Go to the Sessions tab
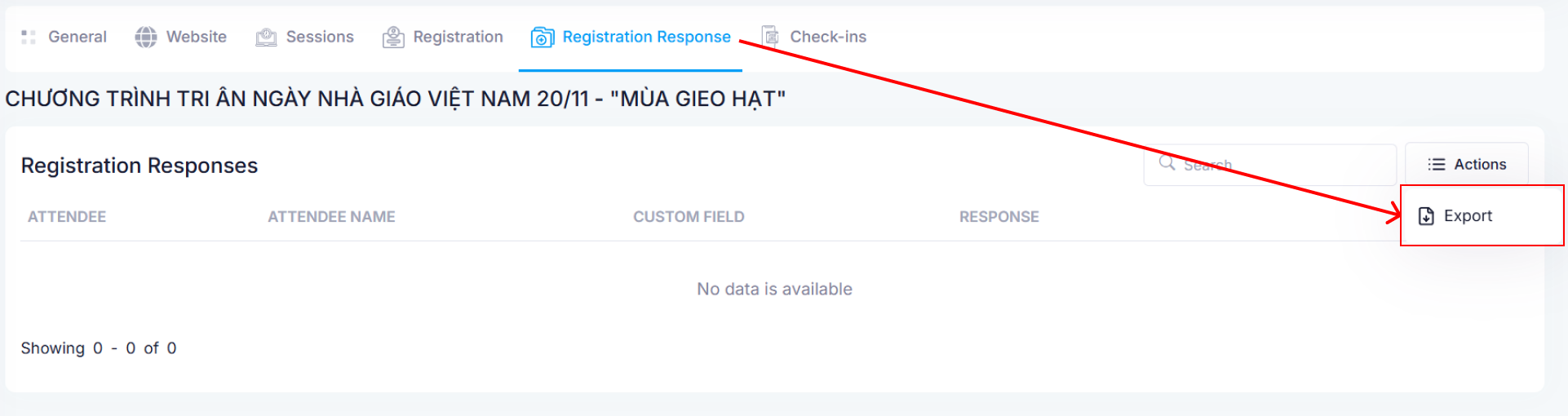 (319, 38)
